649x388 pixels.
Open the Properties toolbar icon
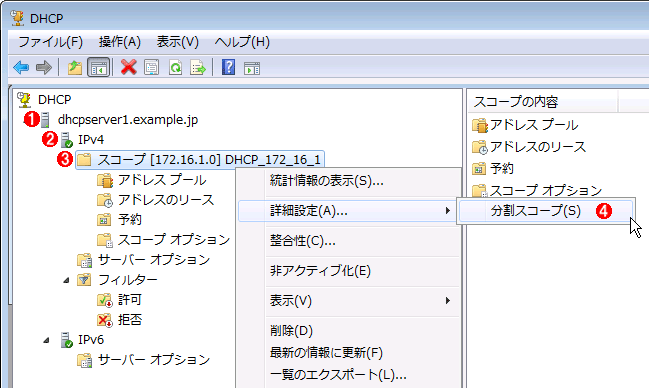pos(151,67)
